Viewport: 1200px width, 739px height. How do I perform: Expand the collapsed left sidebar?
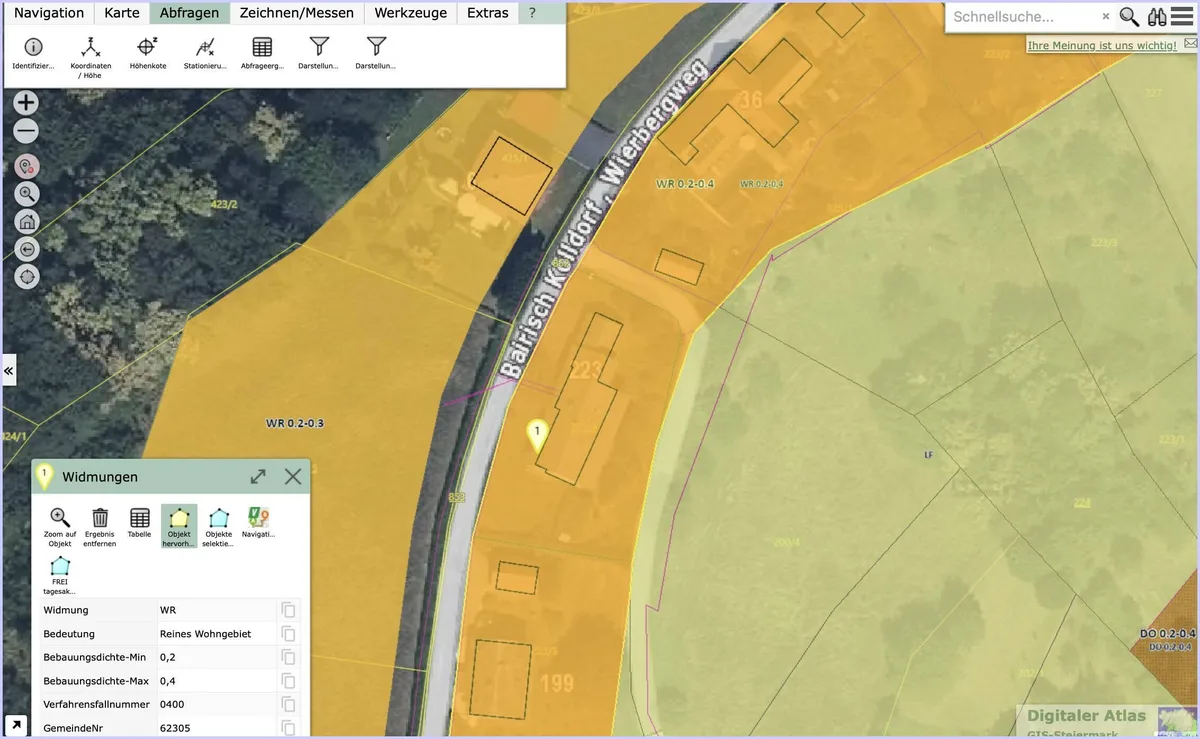pos(9,370)
